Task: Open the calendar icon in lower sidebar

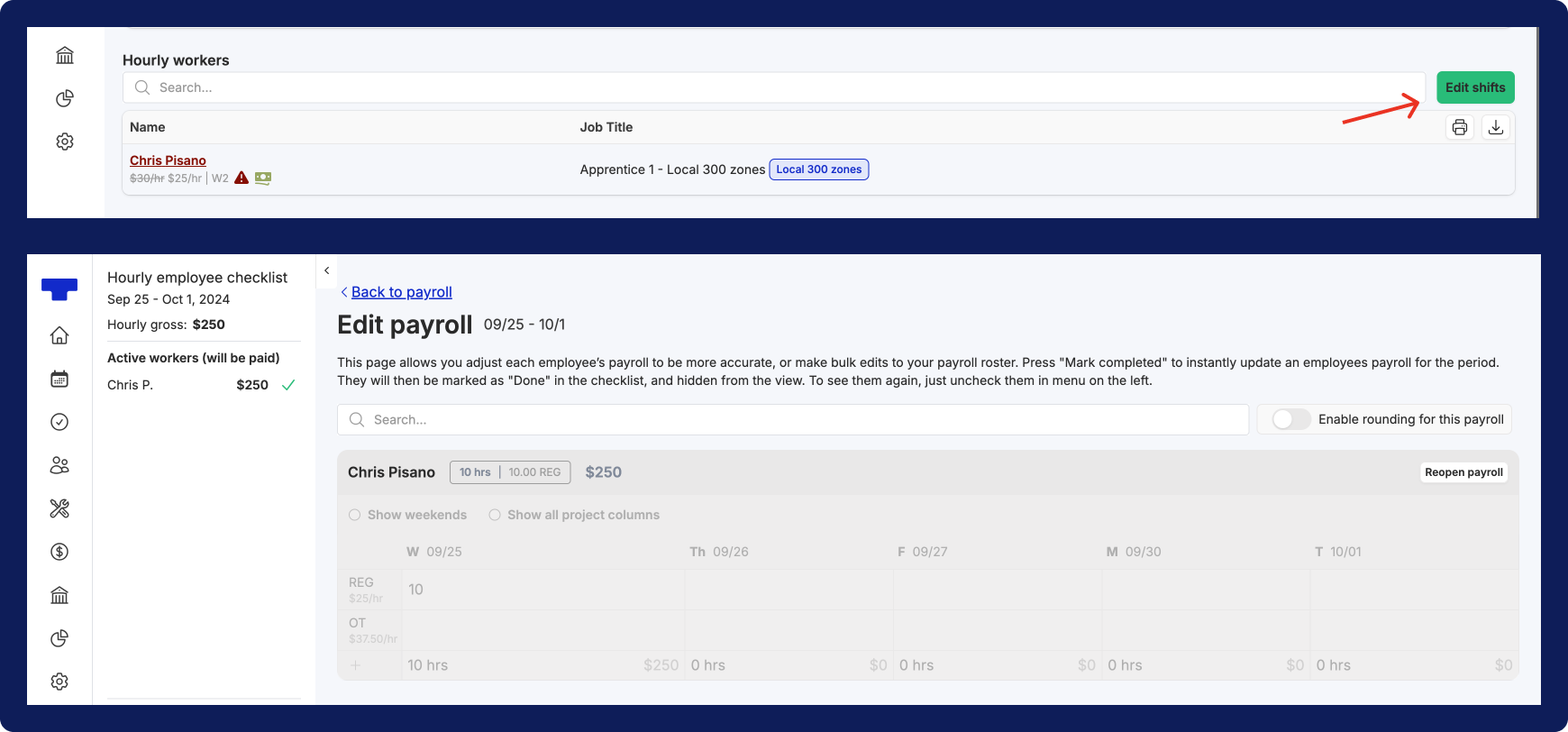Action: coord(59,379)
